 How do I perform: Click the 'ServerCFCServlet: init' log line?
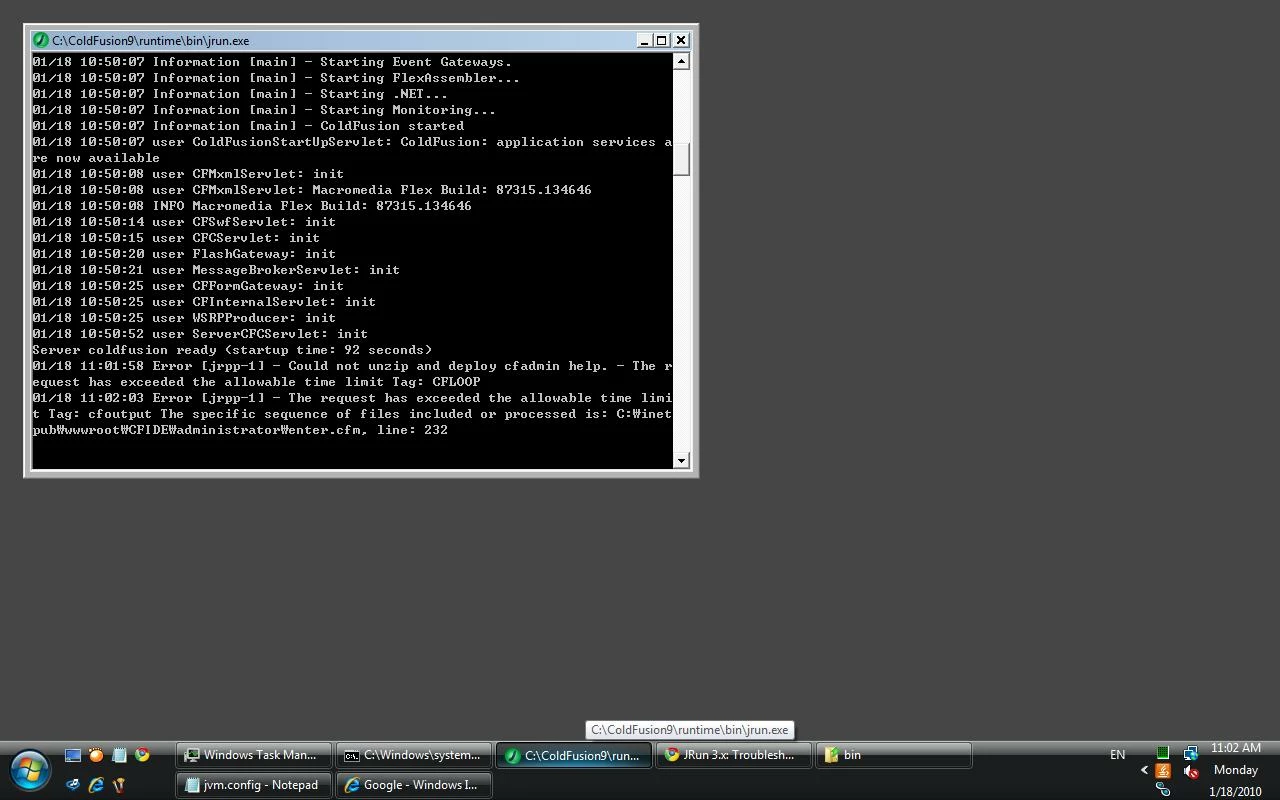pos(200,334)
